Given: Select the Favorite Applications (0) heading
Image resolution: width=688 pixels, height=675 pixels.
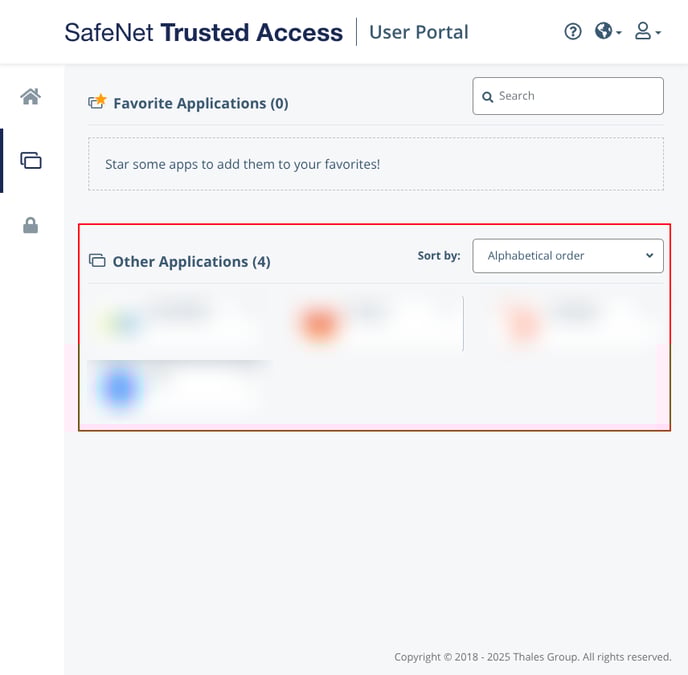Looking at the screenshot, I should [x=200, y=103].
